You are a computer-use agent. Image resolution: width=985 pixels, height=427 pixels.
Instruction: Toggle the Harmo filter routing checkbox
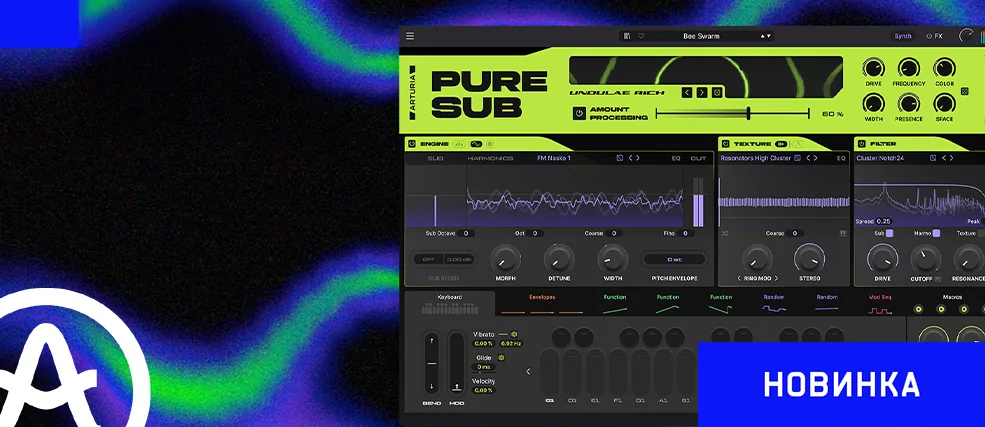tap(936, 233)
